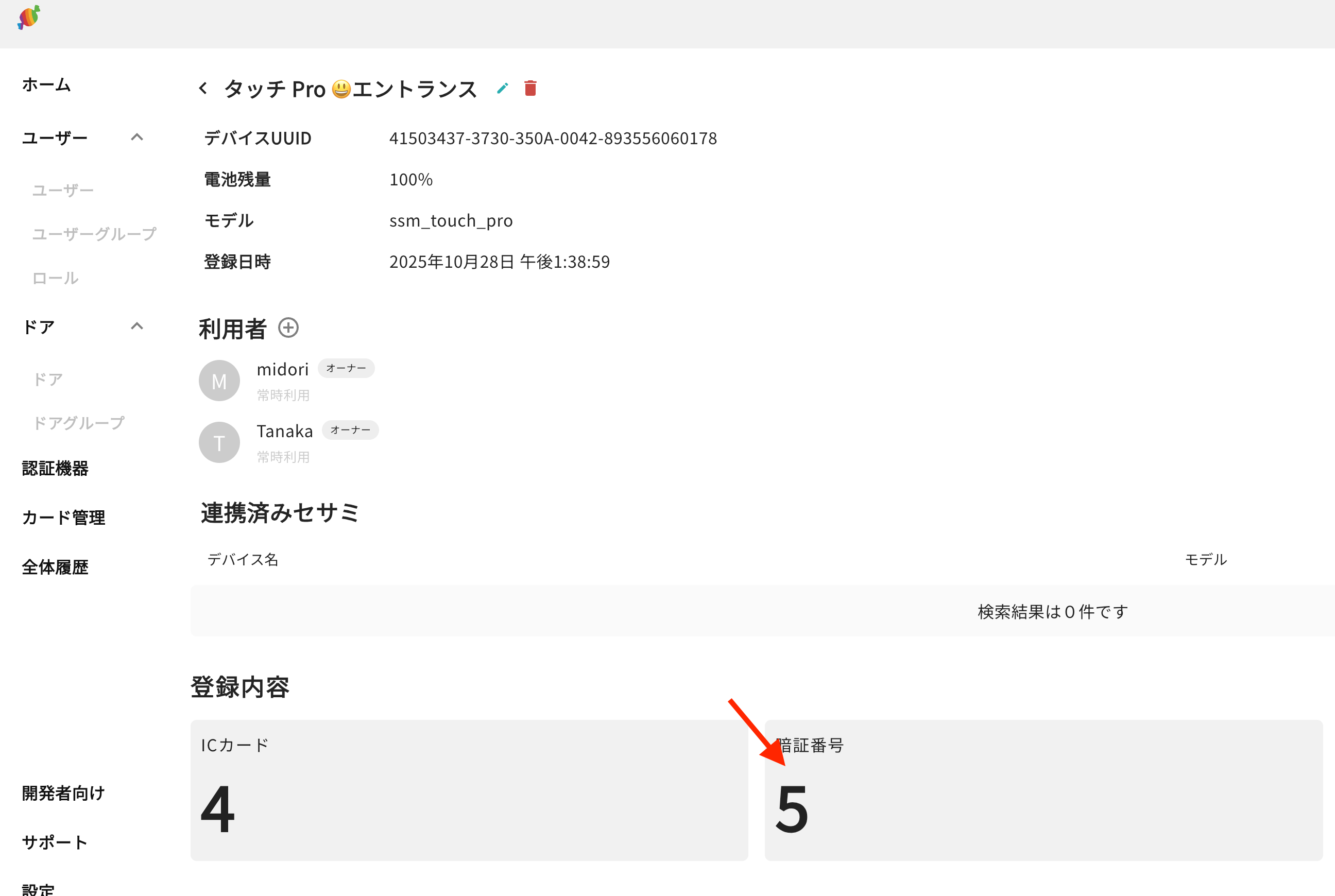The height and width of the screenshot is (896, 1335).
Task: Open the サポート page
Action: click(x=54, y=841)
